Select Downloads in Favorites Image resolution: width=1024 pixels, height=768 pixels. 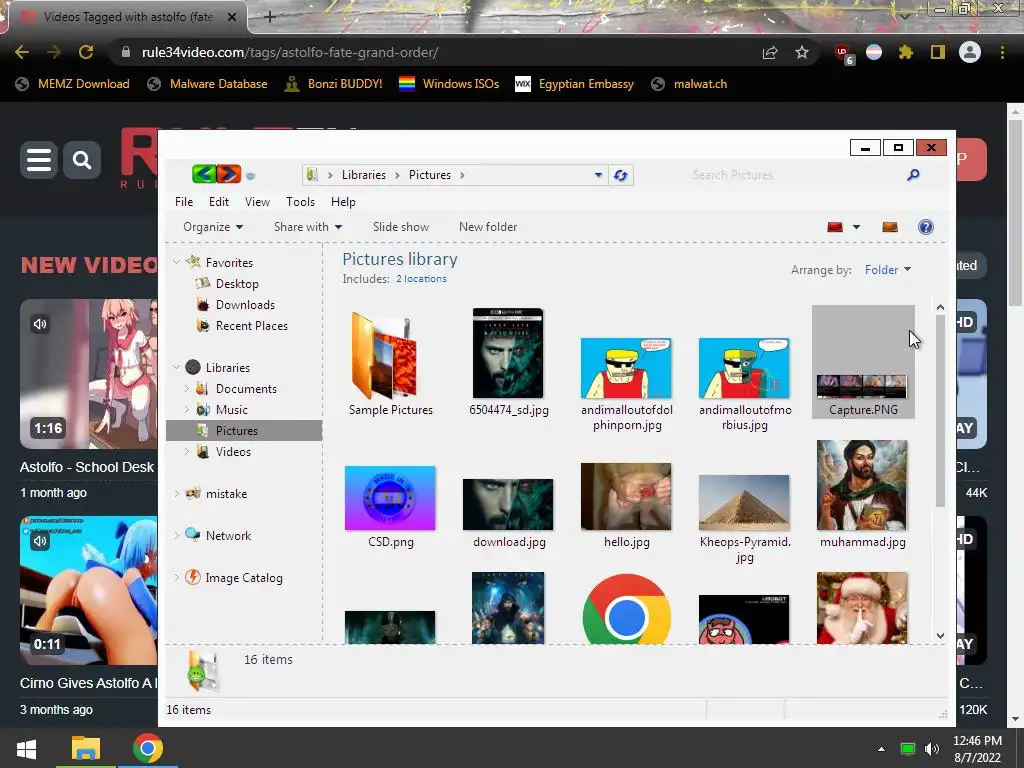pyautogui.click(x=235, y=304)
